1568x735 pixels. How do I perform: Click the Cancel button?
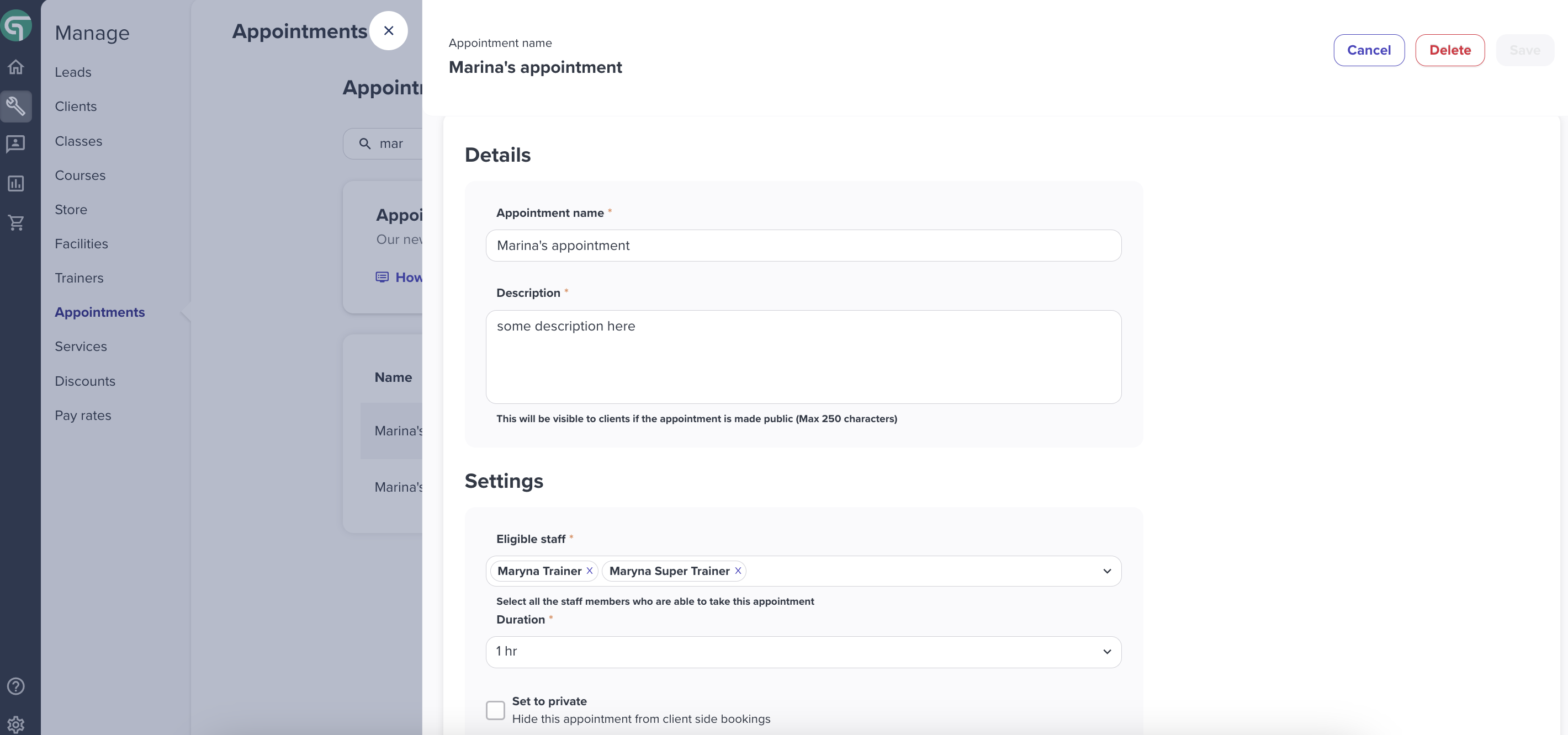point(1369,50)
